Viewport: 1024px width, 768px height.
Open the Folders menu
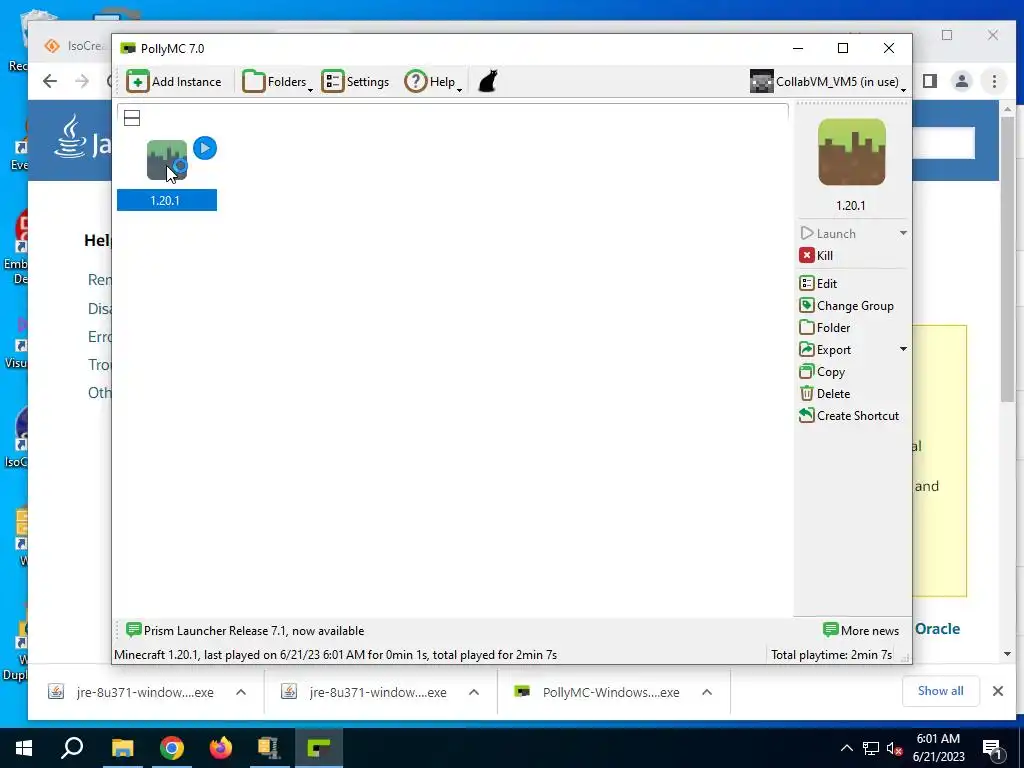277,82
